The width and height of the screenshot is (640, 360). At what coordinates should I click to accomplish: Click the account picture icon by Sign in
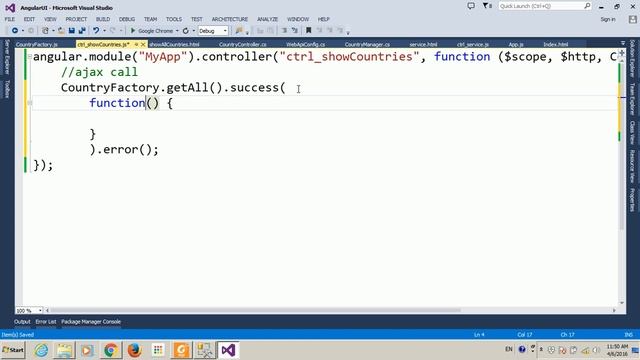point(633,19)
